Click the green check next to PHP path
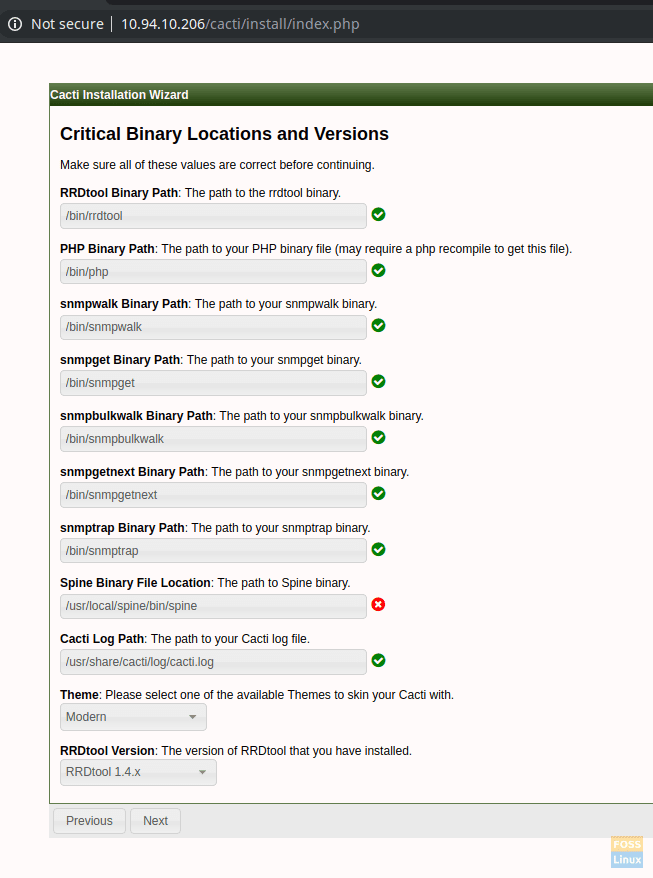The image size is (653, 878). pos(379,270)
